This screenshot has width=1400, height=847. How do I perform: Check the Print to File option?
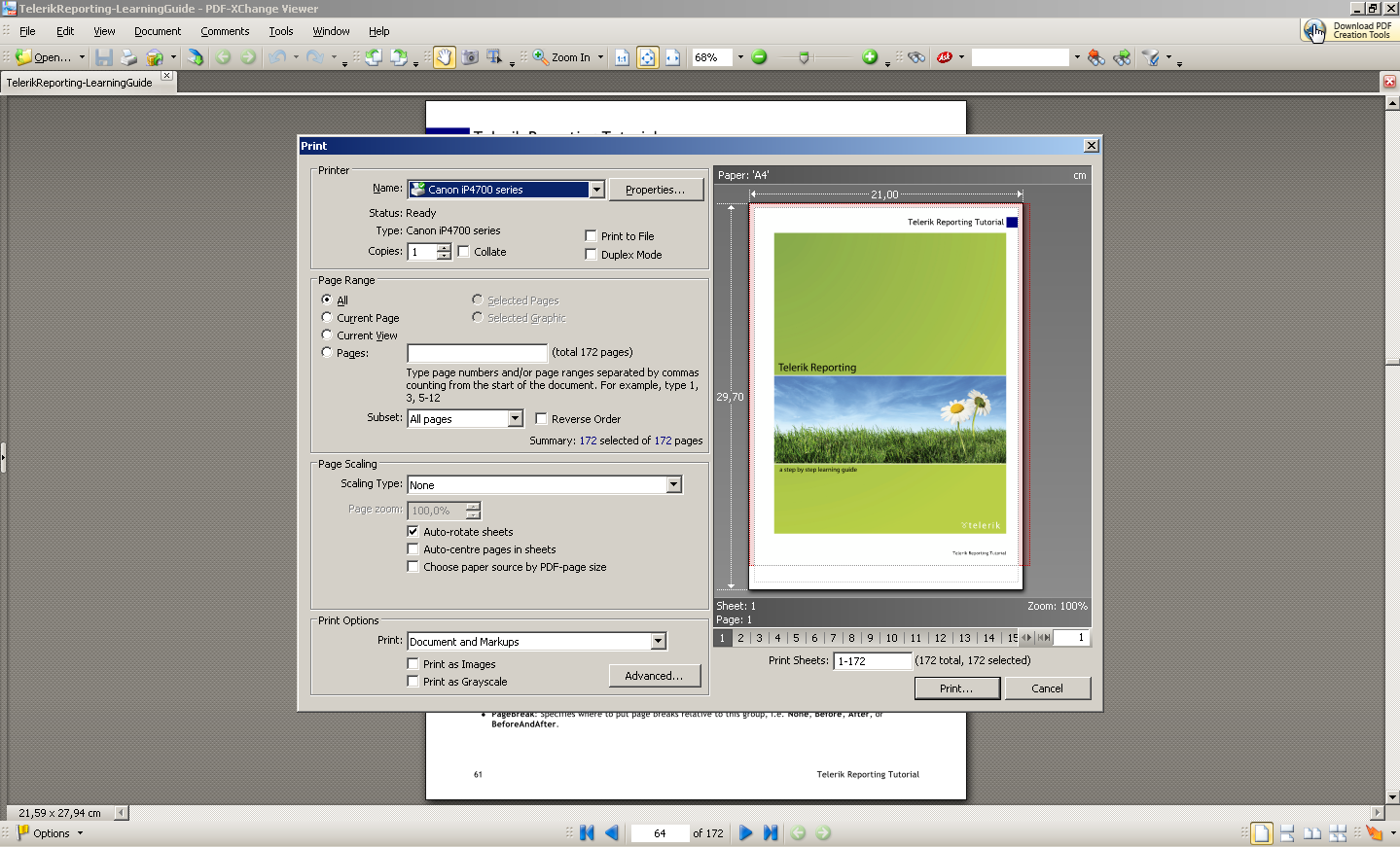[591, 236]
